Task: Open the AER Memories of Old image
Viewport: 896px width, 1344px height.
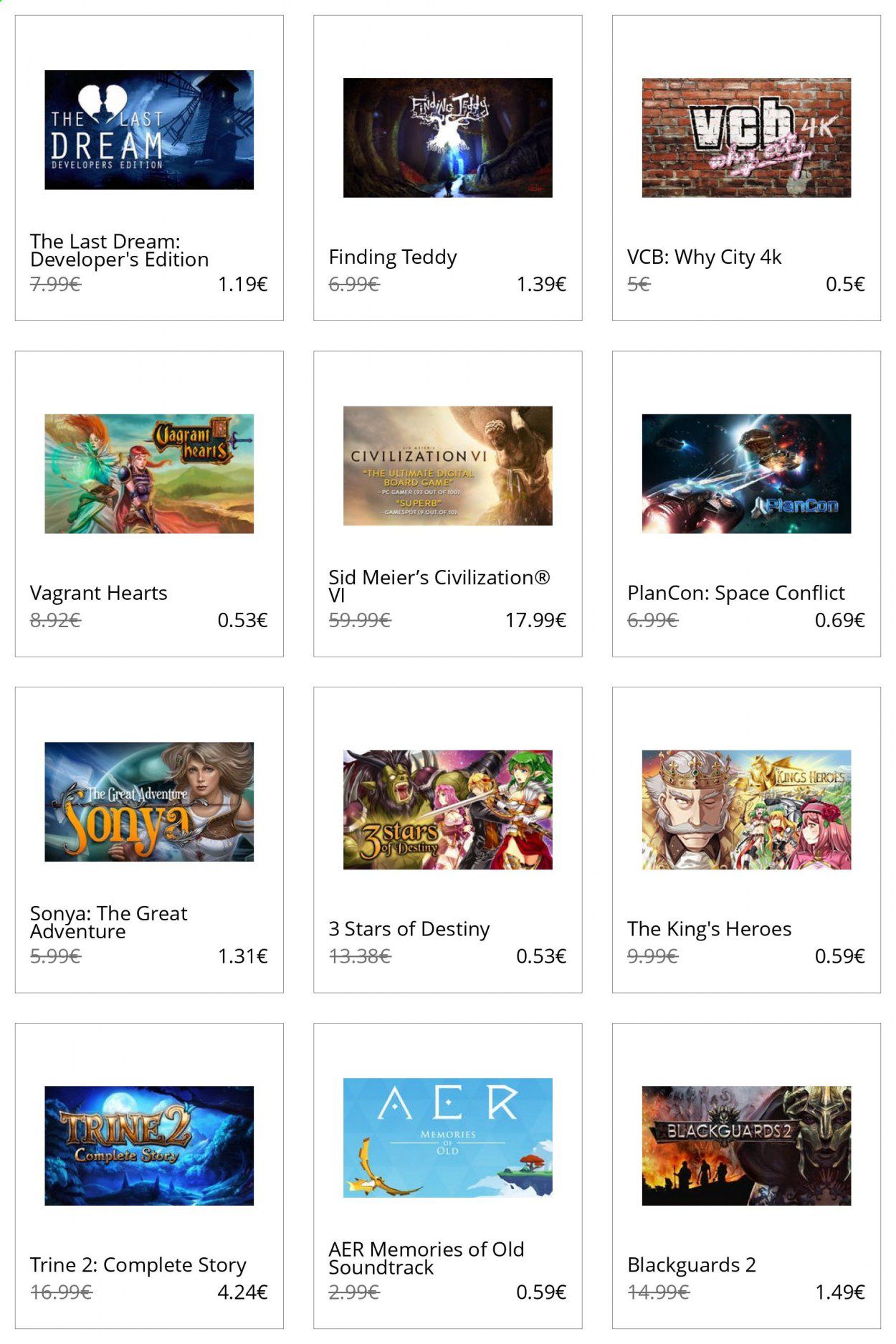Action: pos(447,1138)
